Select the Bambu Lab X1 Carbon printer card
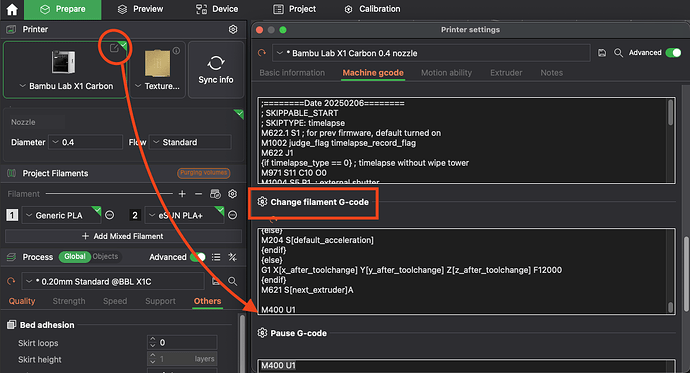690x373 pixels. click(65, 70)
